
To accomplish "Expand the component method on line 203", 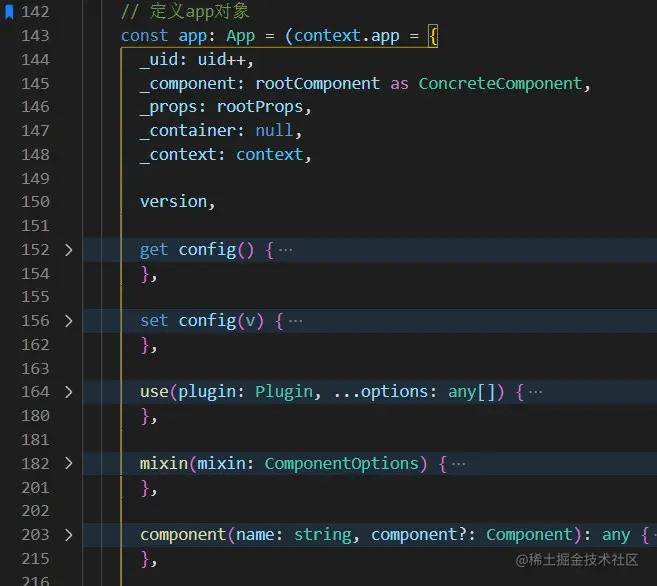I will [x=69, y=535].
